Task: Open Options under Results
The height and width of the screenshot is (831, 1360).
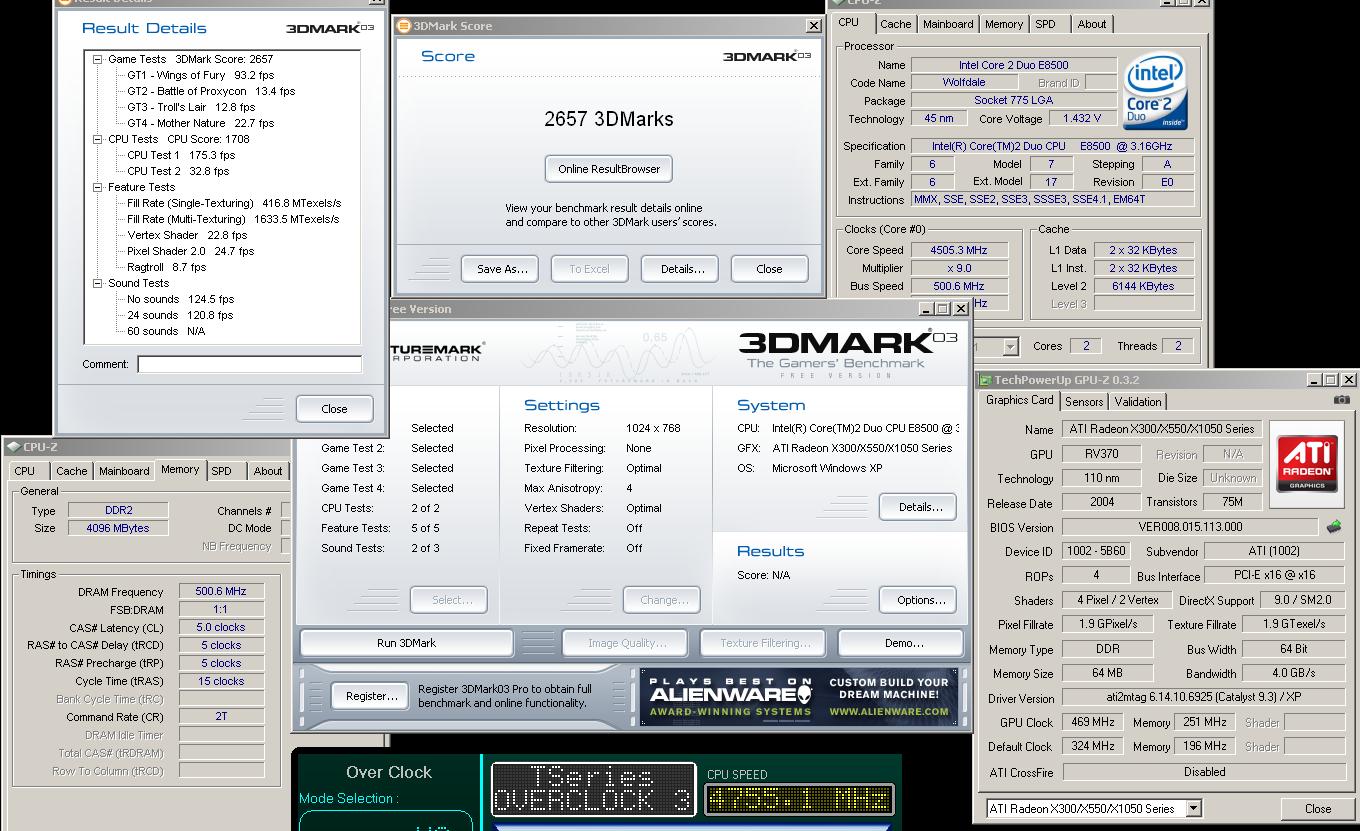Action: (x=920, y=600)
